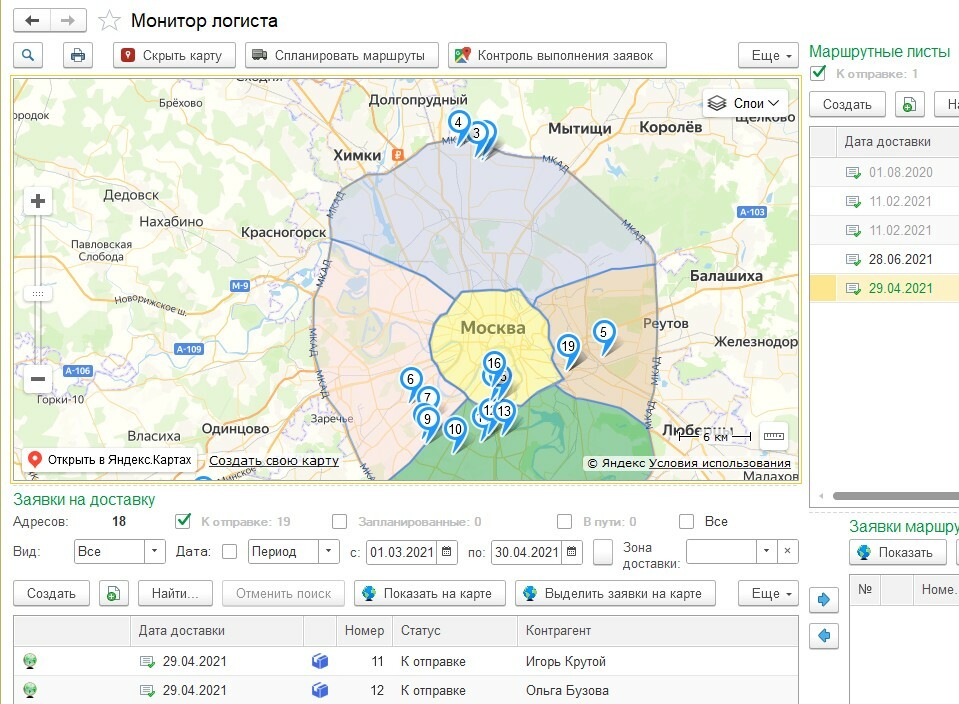959x704 pixels.
Task: Click the start date field 01.03.2021
Action: point(402,551)
